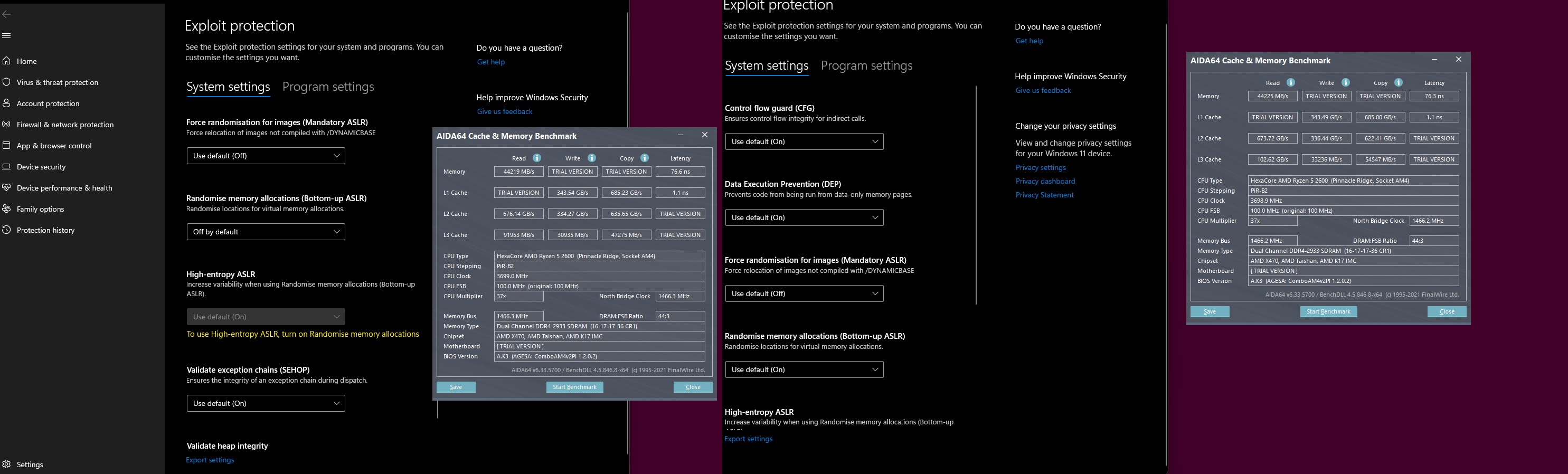Open Bottom-up ASLR 'Off by default' dropdown
The image size is (1568, 474).
[266, 232]
